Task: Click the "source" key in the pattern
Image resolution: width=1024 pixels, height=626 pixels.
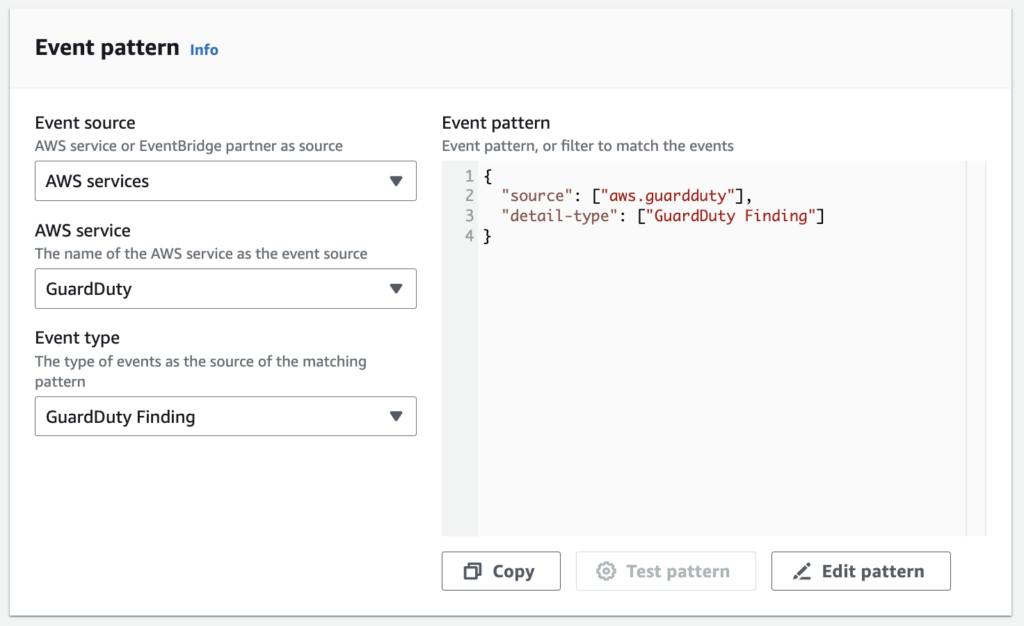Action: [x=537, y=196]
